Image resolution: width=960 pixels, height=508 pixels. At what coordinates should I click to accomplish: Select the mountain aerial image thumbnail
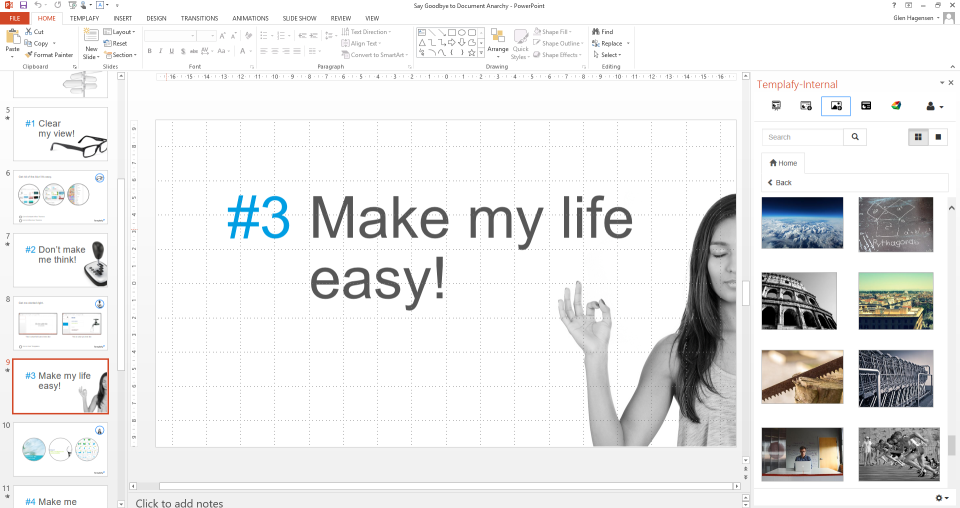click(802, 223)
